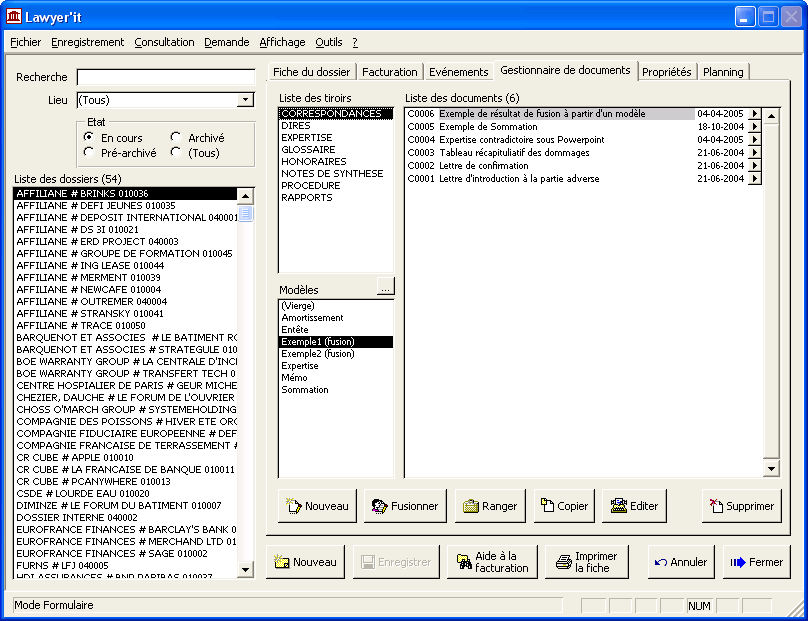Click the Supprimer delete icon button
808x621 pixels.
click(x=740, y=506)
